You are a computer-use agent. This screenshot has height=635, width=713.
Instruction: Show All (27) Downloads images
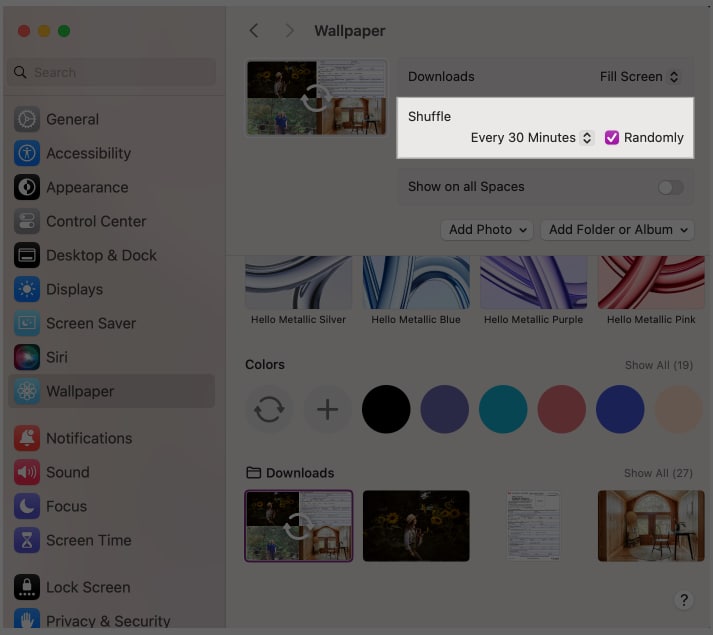[x=658, y=474]
